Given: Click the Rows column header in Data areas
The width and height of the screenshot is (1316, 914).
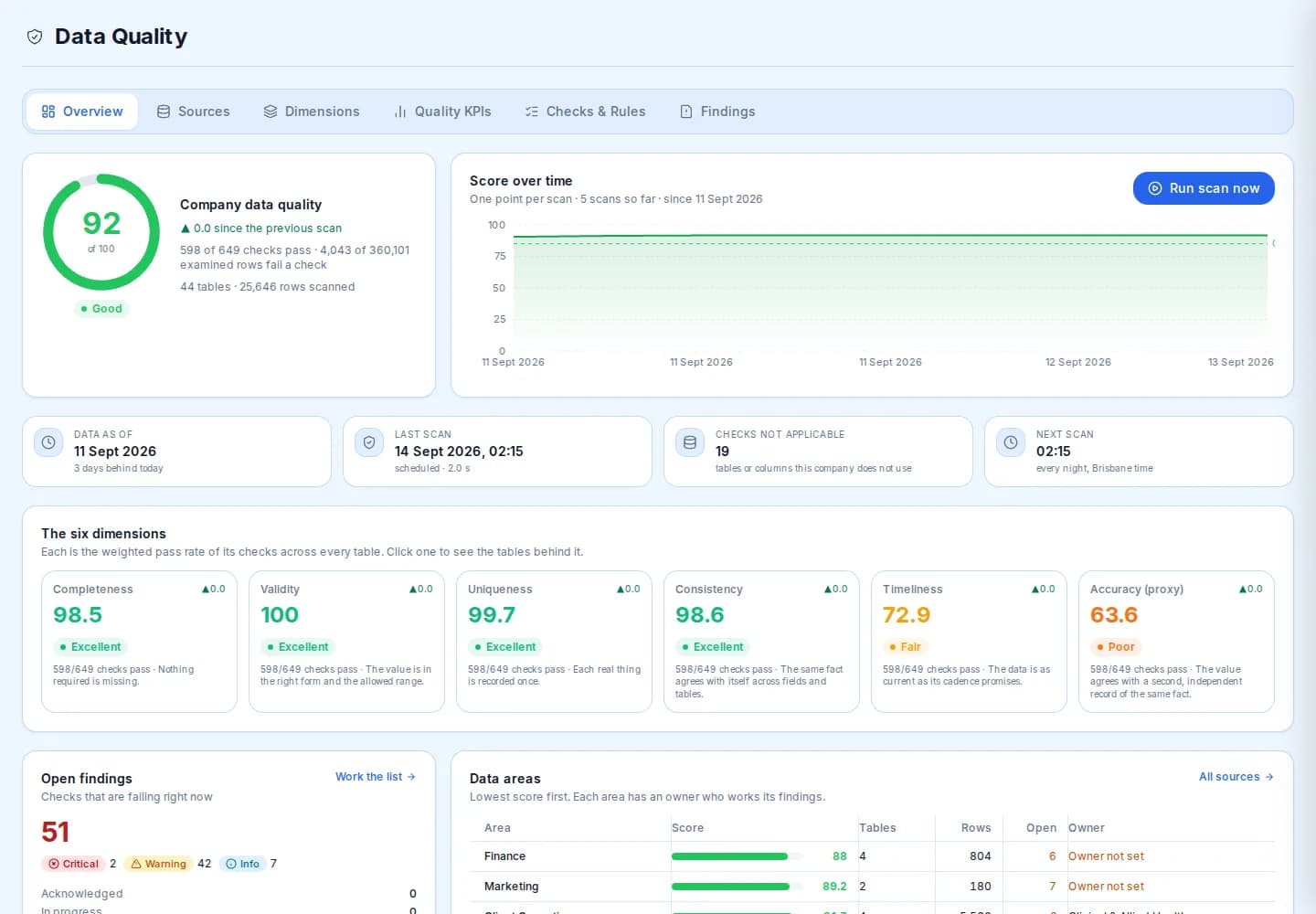Looking at the screenshot, I should [976, 828].
